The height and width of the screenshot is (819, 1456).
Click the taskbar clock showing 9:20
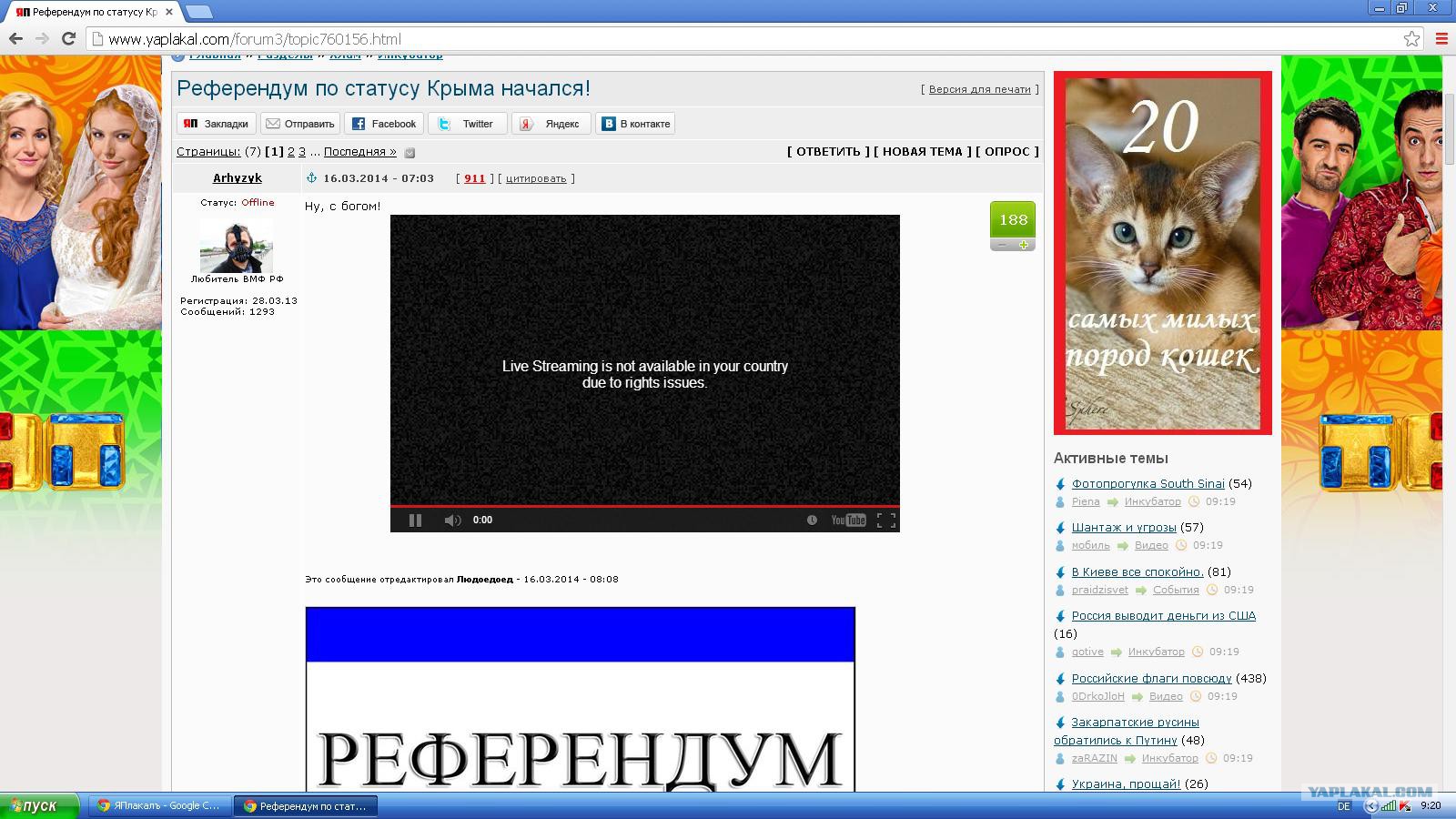point(1431,805)
